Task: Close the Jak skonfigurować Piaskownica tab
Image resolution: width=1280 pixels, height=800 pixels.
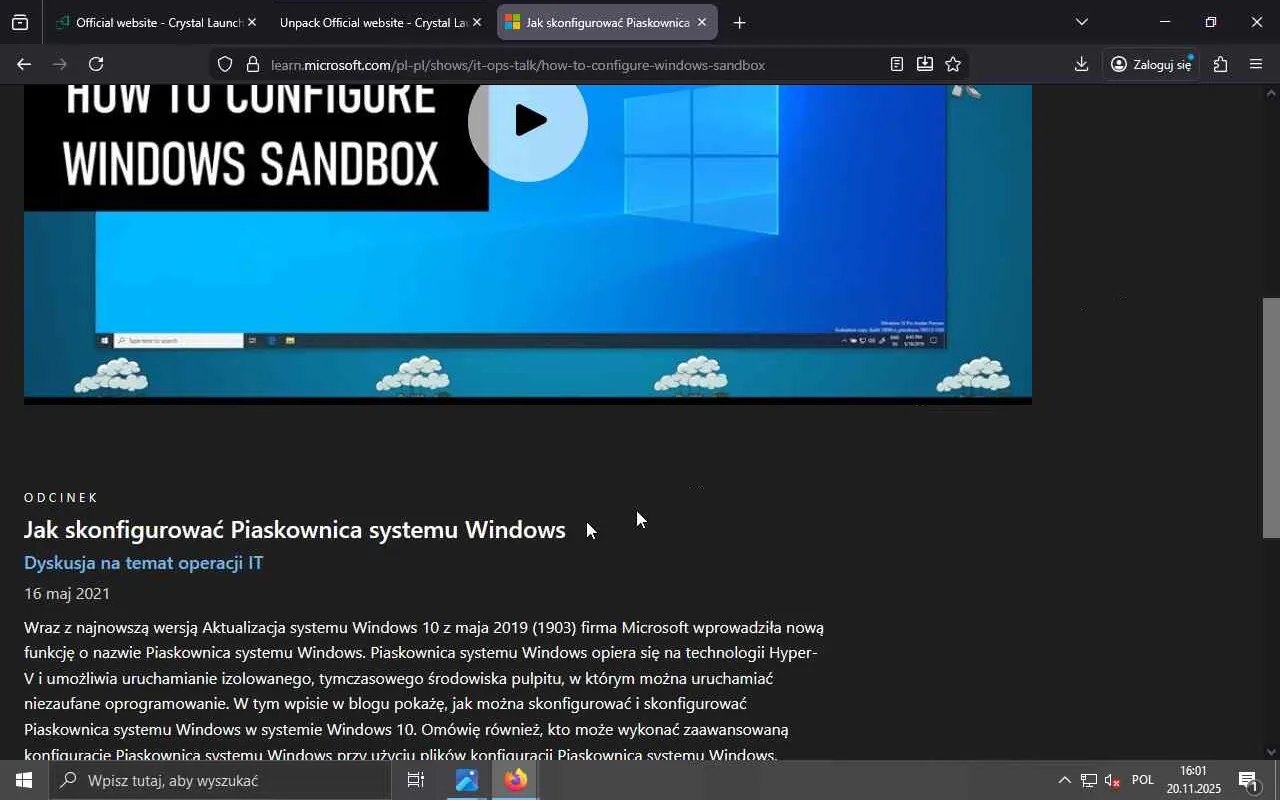Action: coord(701,22)
